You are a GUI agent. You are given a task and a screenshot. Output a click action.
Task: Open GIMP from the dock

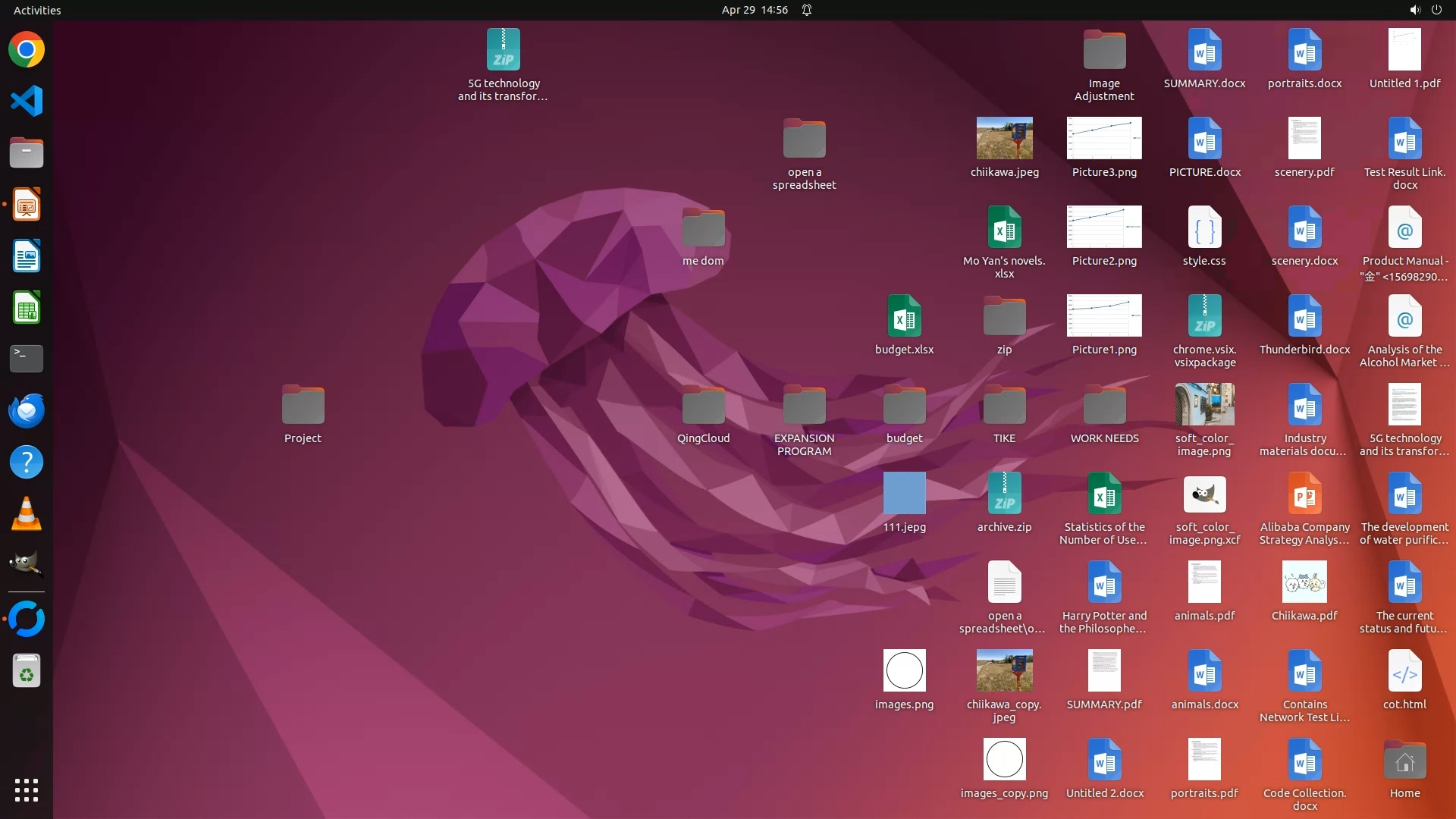coord(27,565)
